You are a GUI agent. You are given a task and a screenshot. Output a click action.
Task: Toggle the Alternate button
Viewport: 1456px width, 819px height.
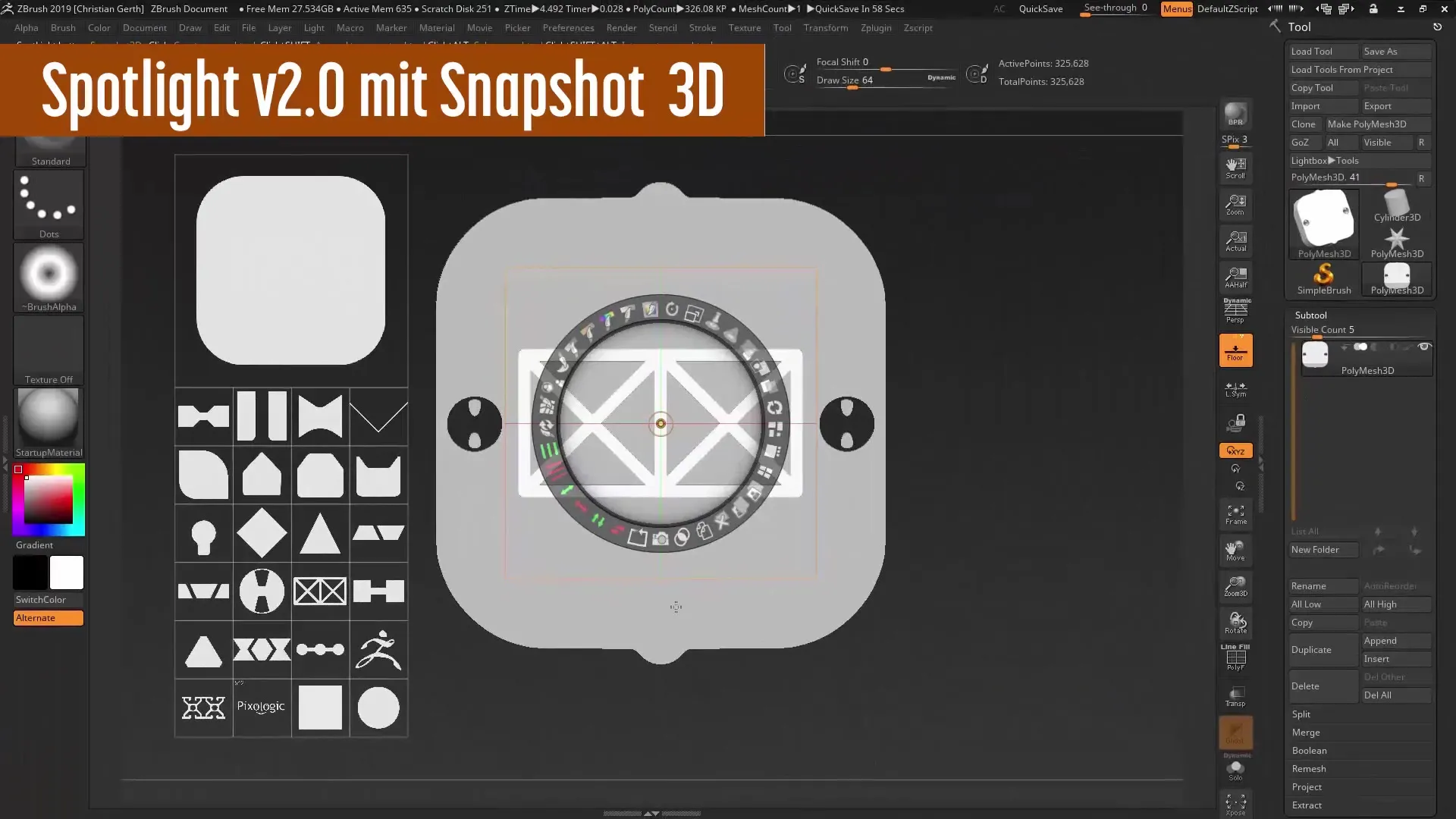(x=49, y=618)
